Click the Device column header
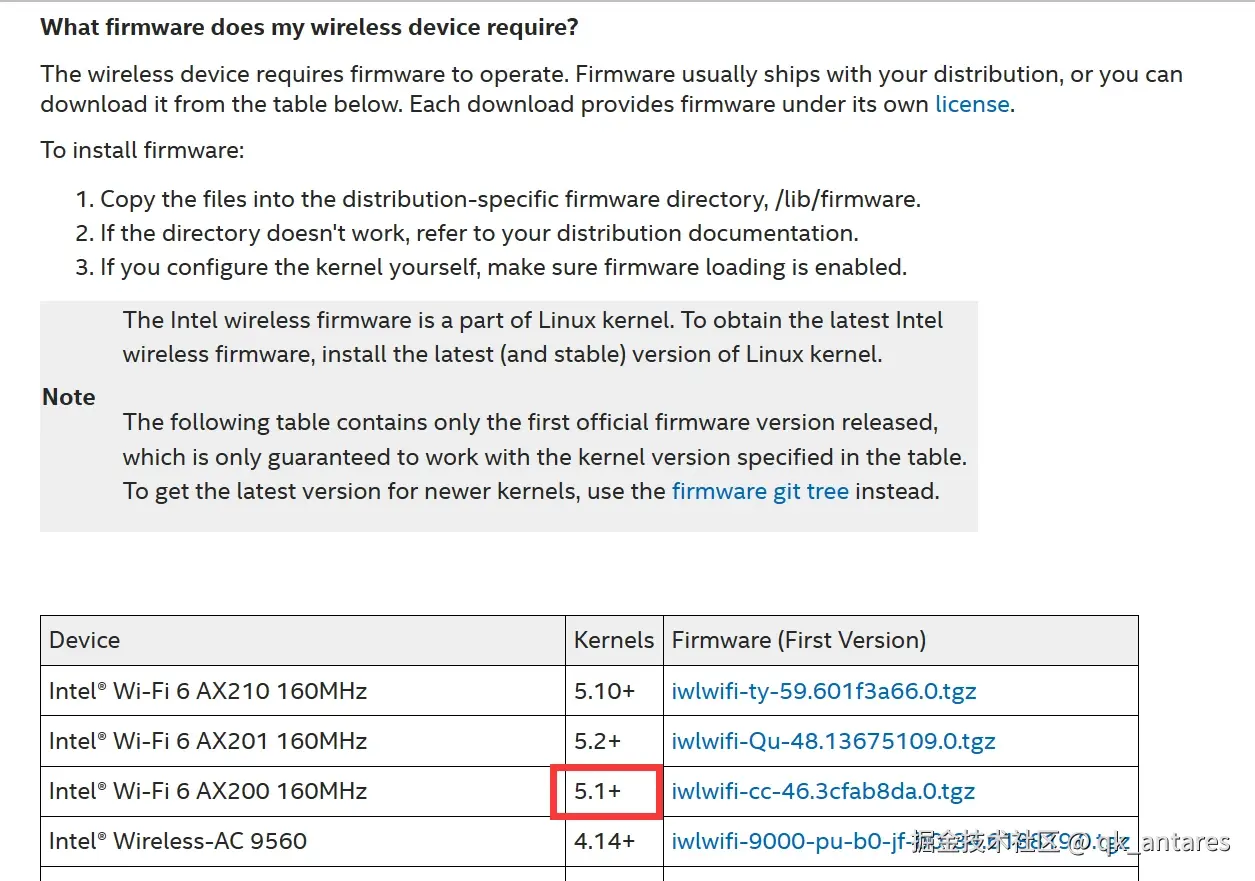The width and height of the screenshot is (1255, 881). (85, 640)
